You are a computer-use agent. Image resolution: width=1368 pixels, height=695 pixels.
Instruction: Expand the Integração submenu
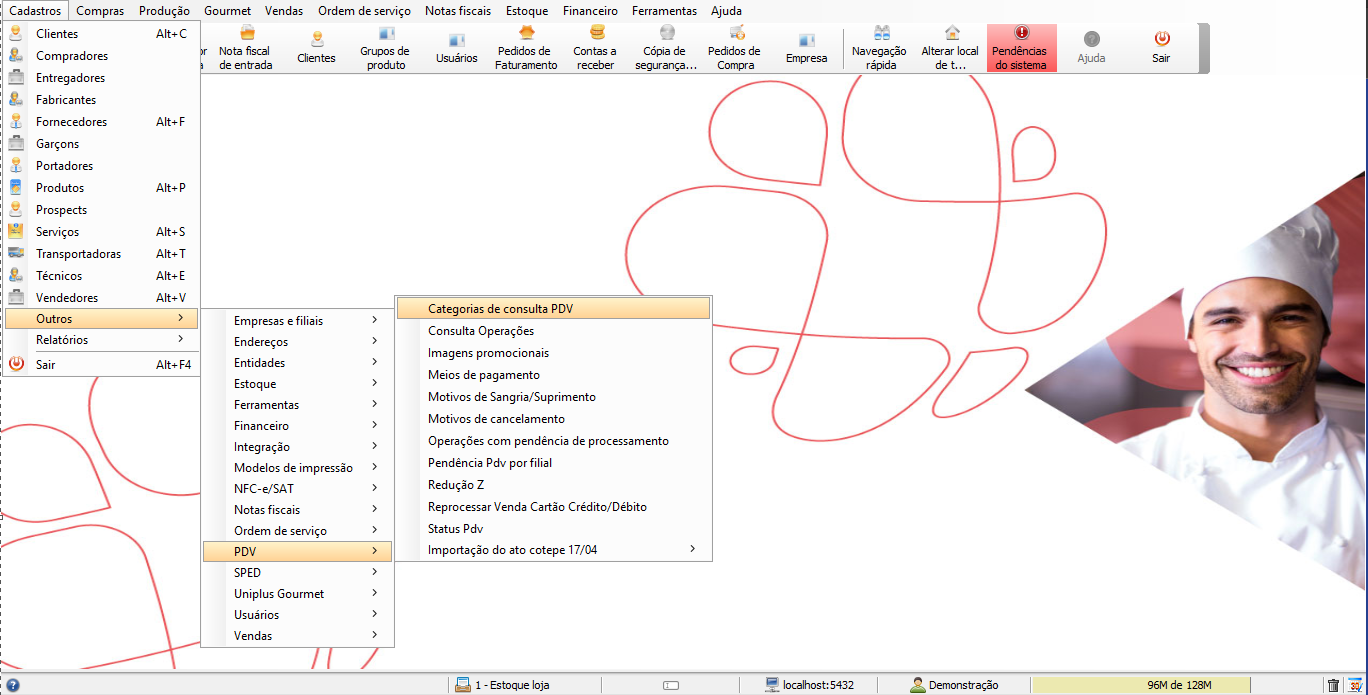point(298,447)
